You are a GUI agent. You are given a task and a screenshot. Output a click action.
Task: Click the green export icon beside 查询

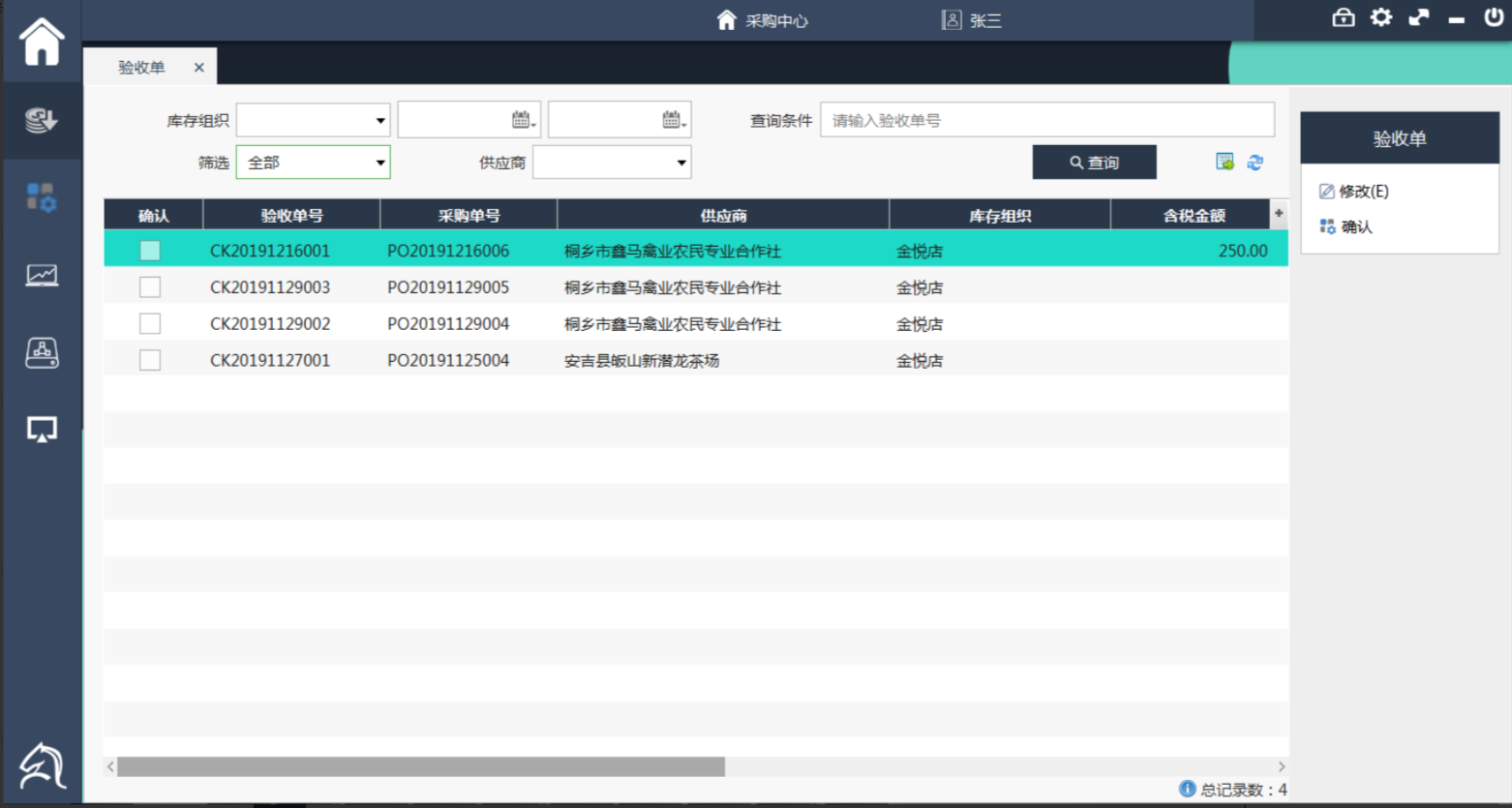1225,163
